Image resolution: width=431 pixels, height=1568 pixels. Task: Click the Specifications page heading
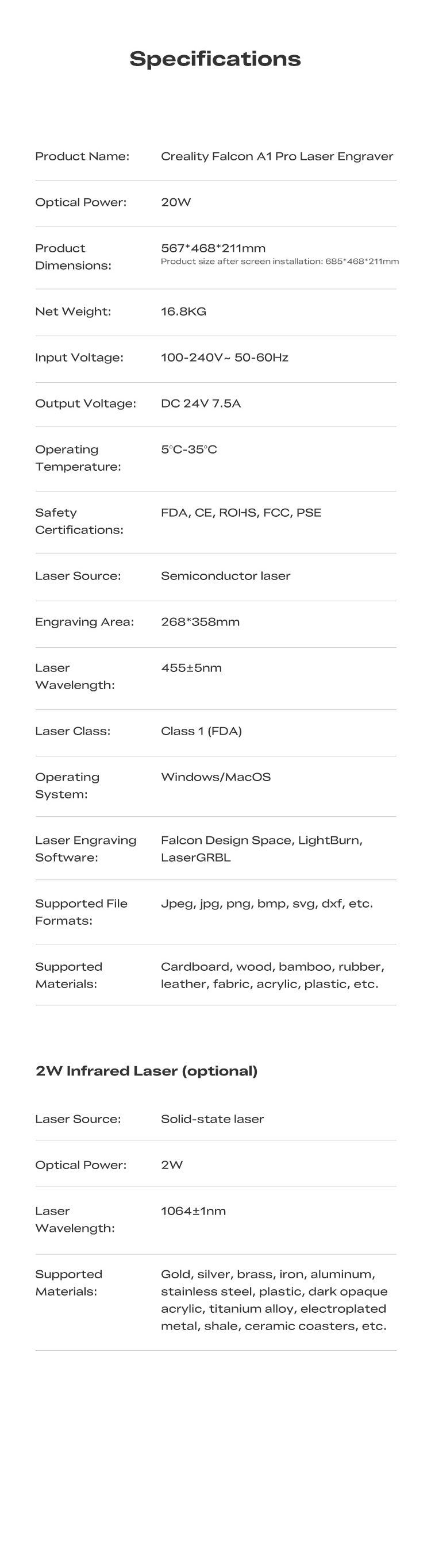point(215,59)
